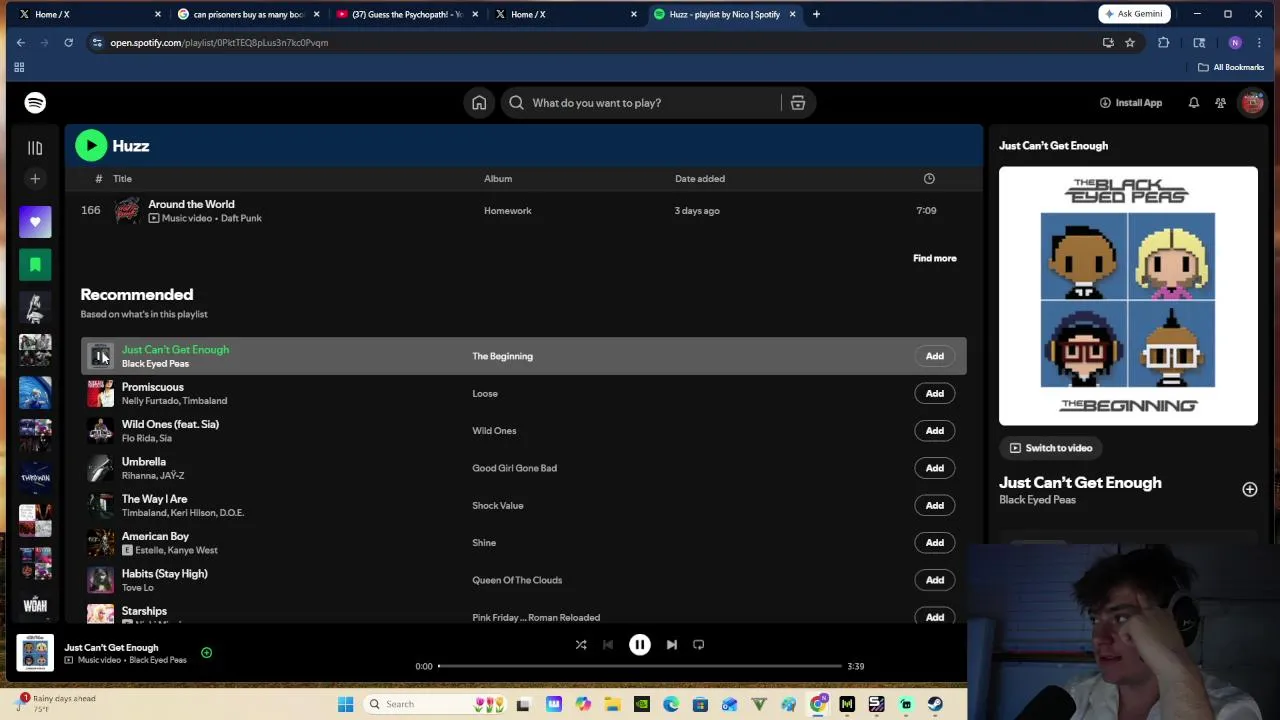Viewport: 1280px width, 720px height.
Task: Open Shock Value album link
Action: 498,505
